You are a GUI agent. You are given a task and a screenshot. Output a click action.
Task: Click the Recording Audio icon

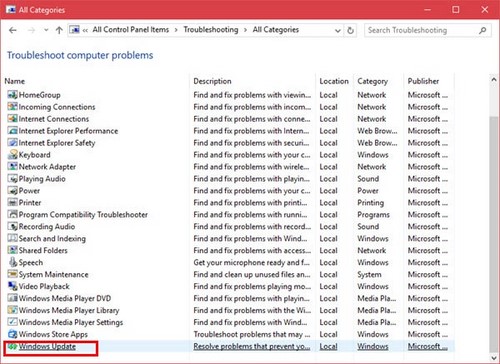click(x=12, y=227)
